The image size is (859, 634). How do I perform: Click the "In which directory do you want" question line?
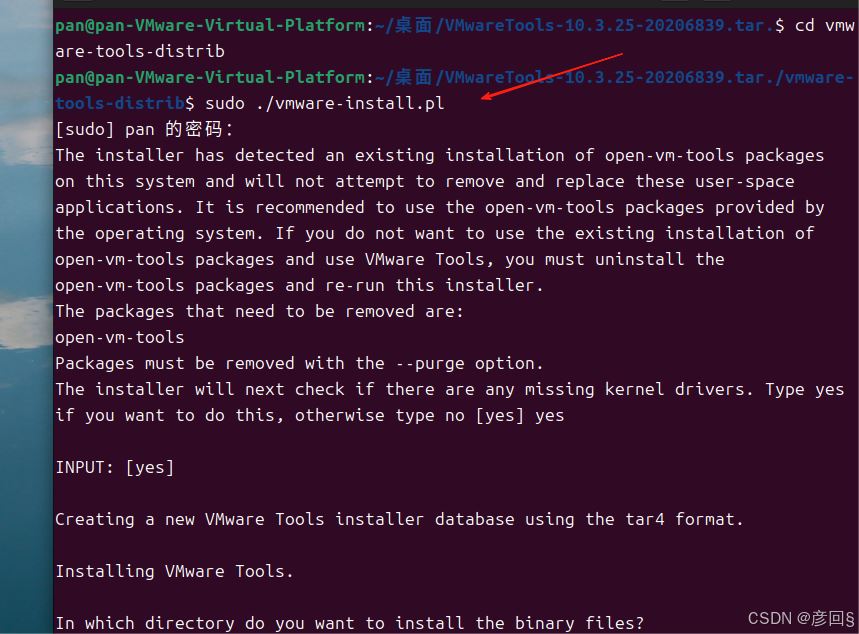coord(350,624)
